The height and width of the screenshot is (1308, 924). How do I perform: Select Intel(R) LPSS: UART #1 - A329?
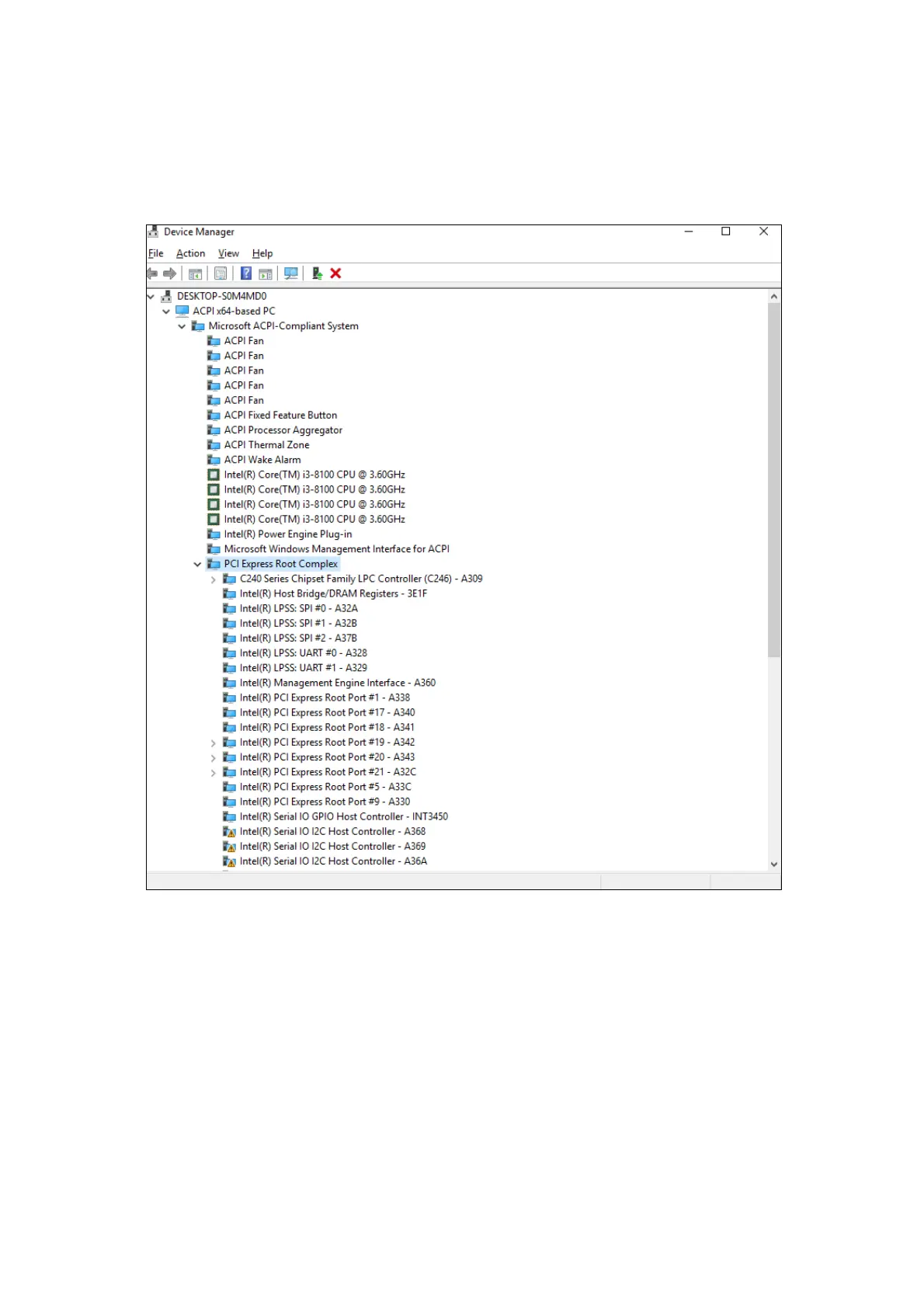[304, 668]
